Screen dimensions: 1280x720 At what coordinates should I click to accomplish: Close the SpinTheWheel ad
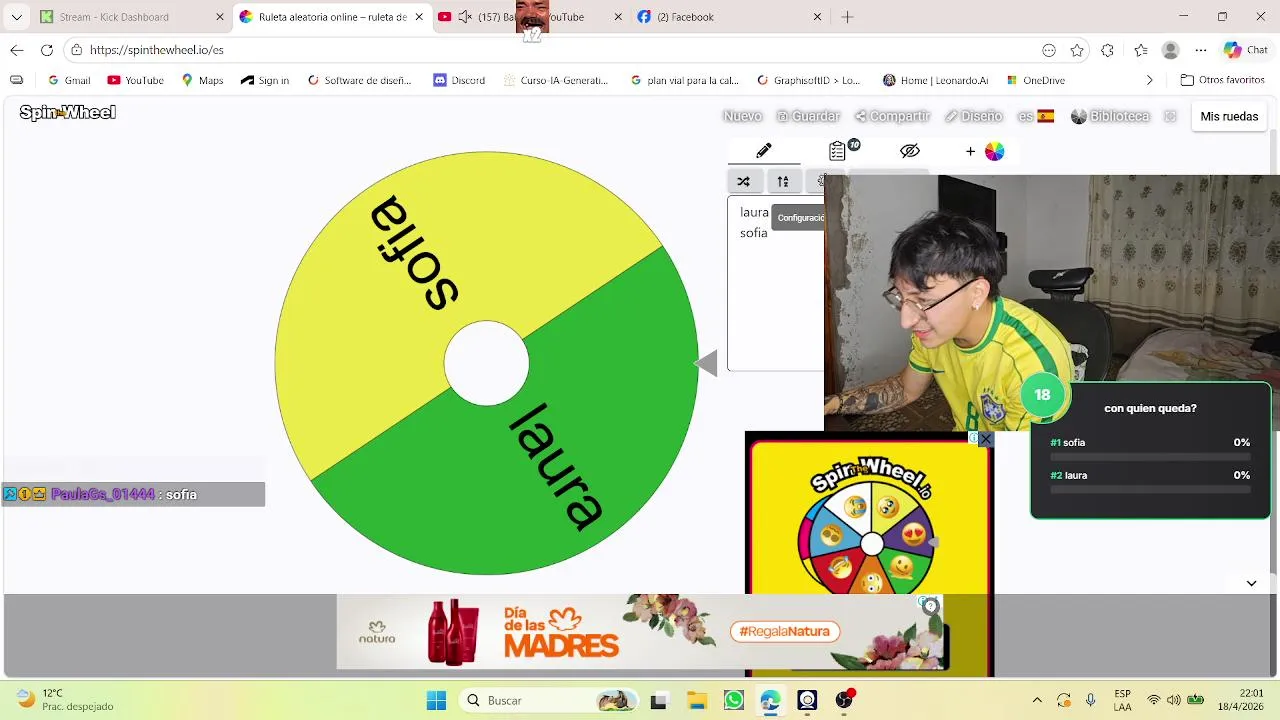(985, 439)
